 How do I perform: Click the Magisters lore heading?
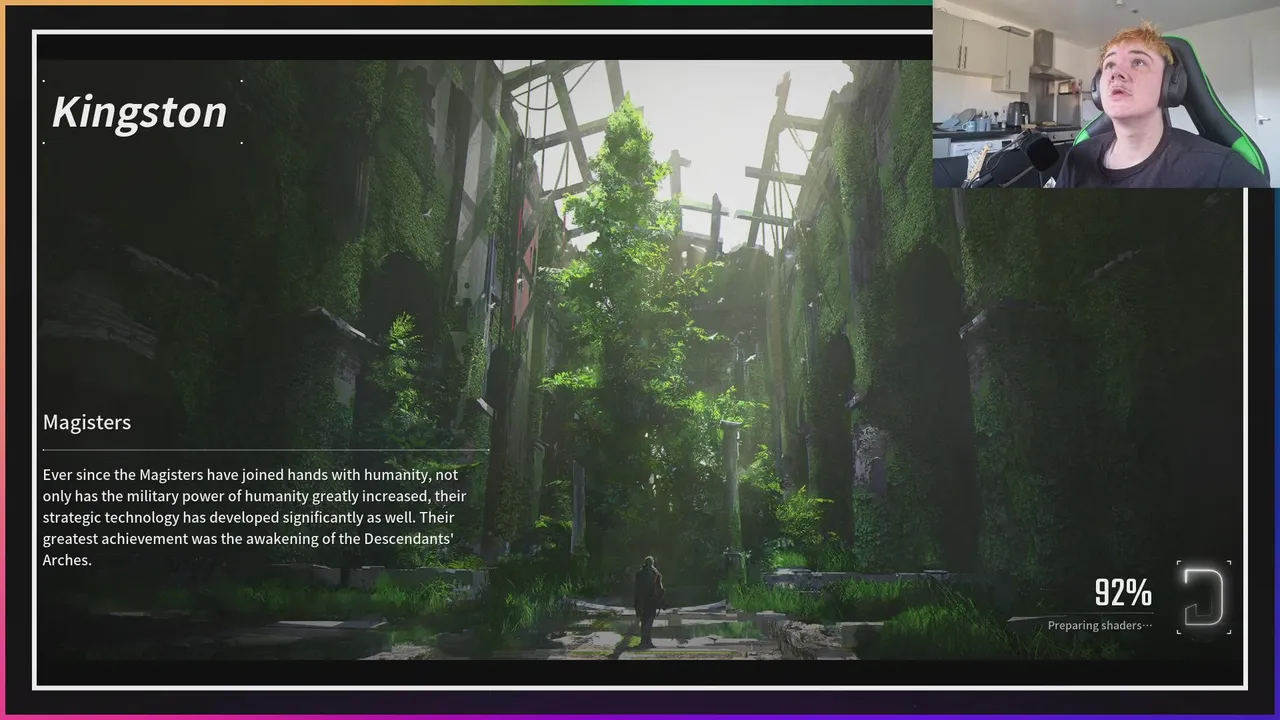[x=87, y=422]
